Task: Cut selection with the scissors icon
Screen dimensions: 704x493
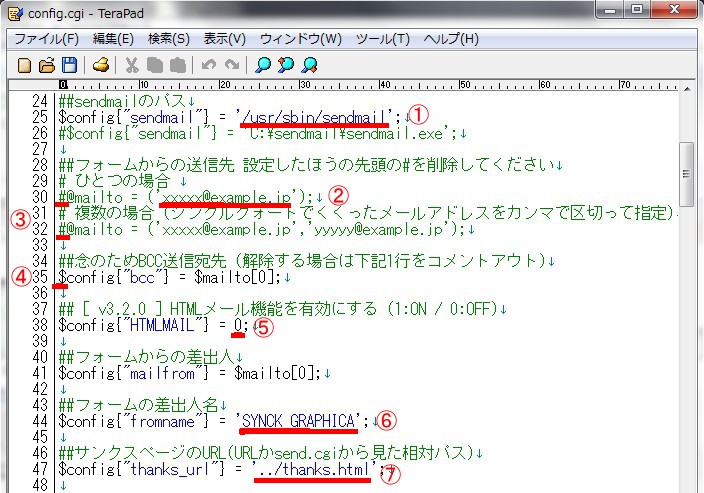Action: point(132,66)
